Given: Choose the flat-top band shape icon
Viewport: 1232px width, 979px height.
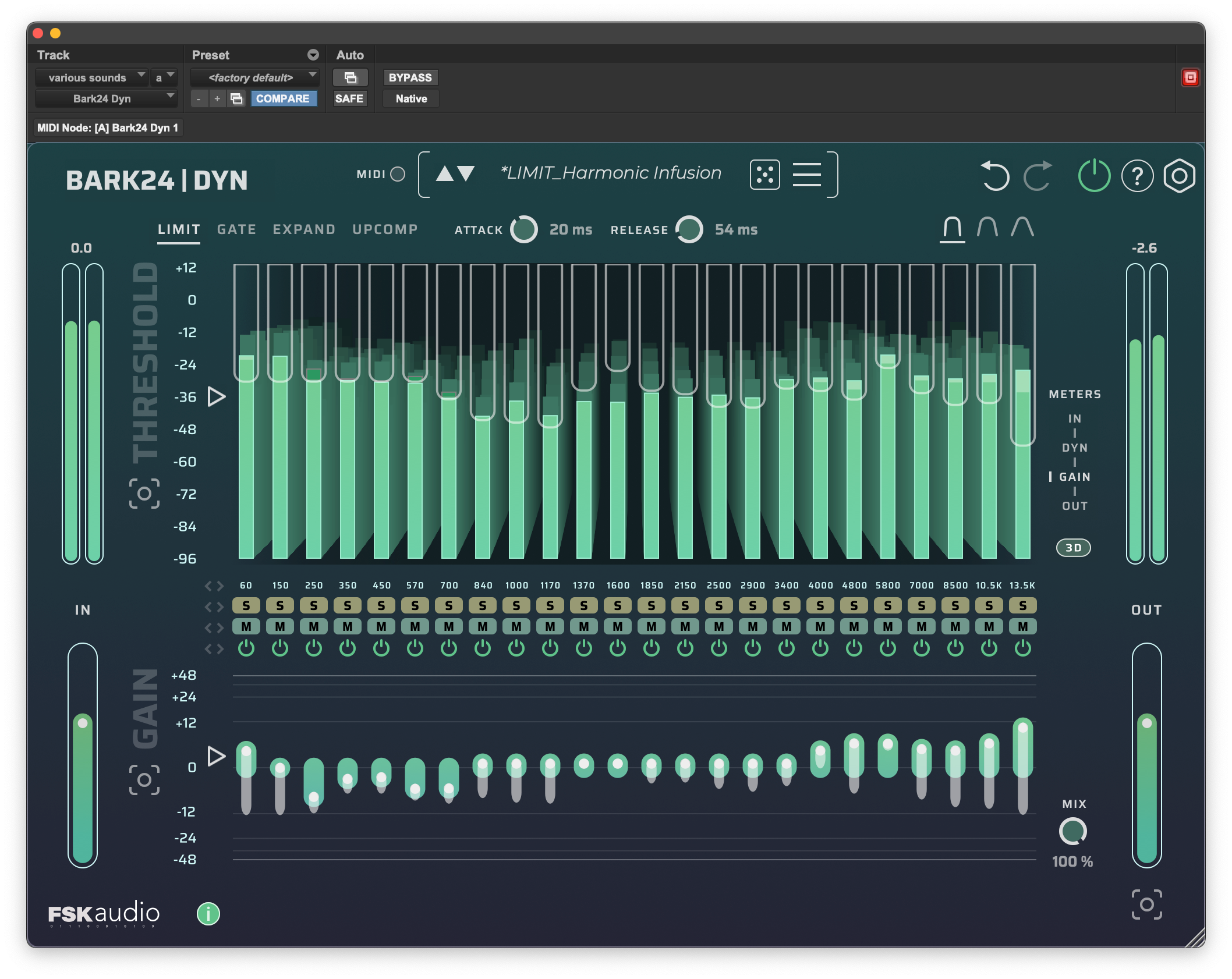Looking at the screenshot, I should (x=953, y=228).
